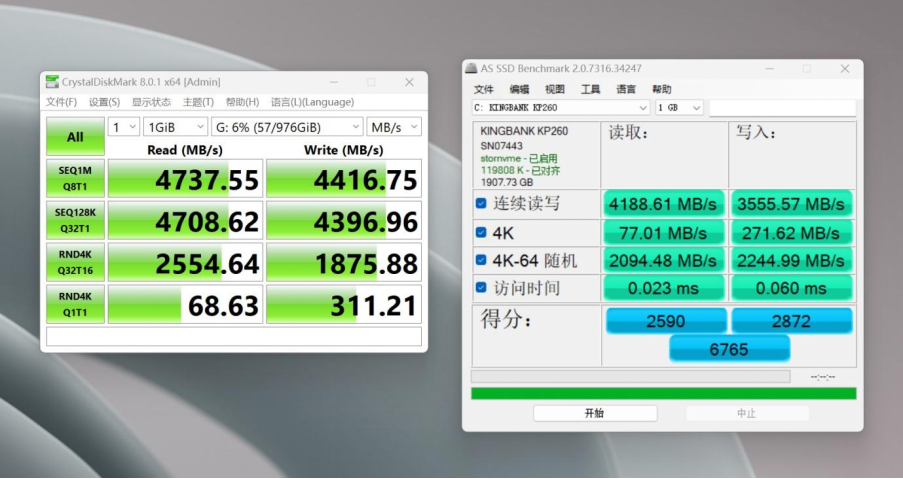The height and width of the screenshot is (479, 903).
Task: Click RND4K Q32T16 write value 1875.88
Action: (344, 262)
